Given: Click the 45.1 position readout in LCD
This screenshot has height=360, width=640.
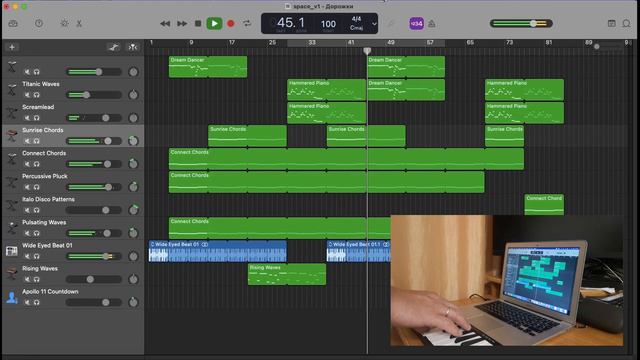Looking at the screenshot, I should tap(291, 22).
